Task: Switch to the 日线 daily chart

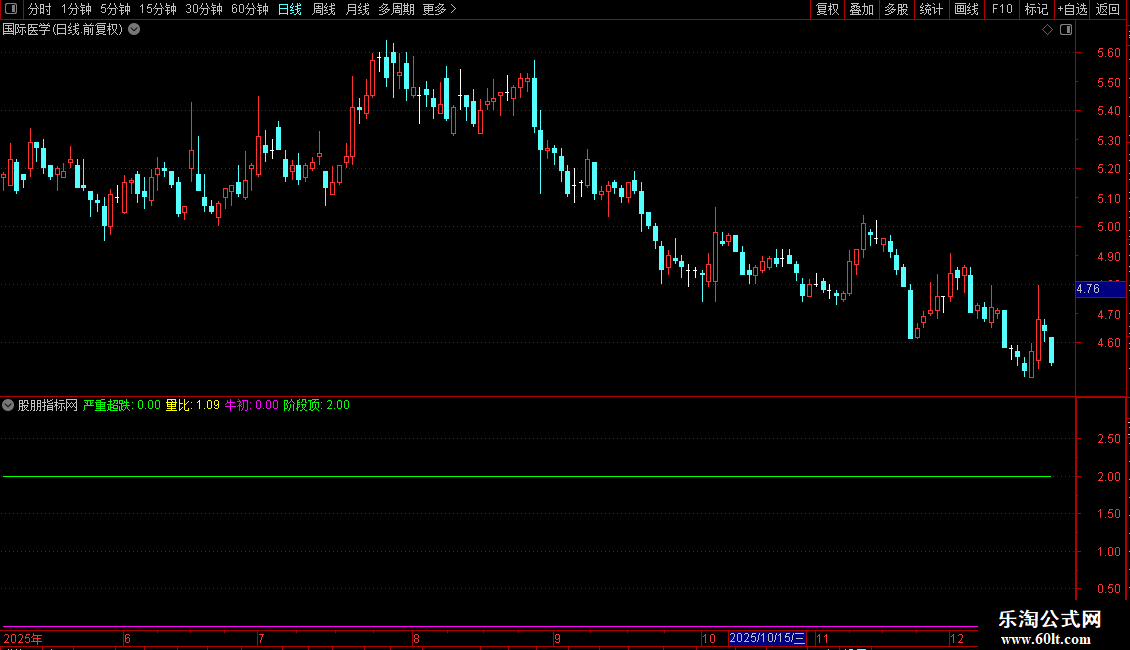Action: [290, 9]
